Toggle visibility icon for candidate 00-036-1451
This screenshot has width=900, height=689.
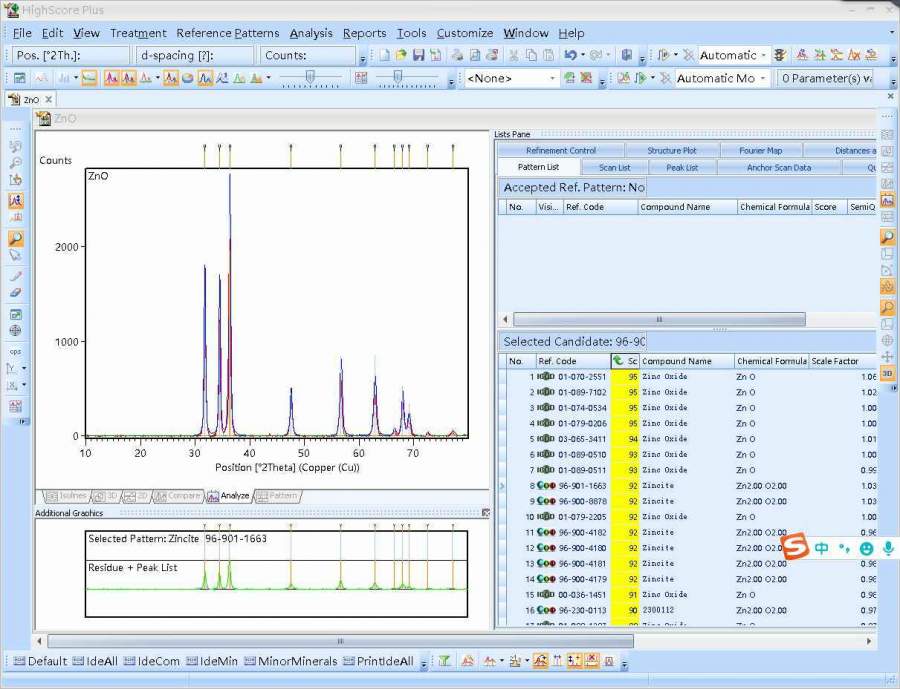[x=546, y=595]
